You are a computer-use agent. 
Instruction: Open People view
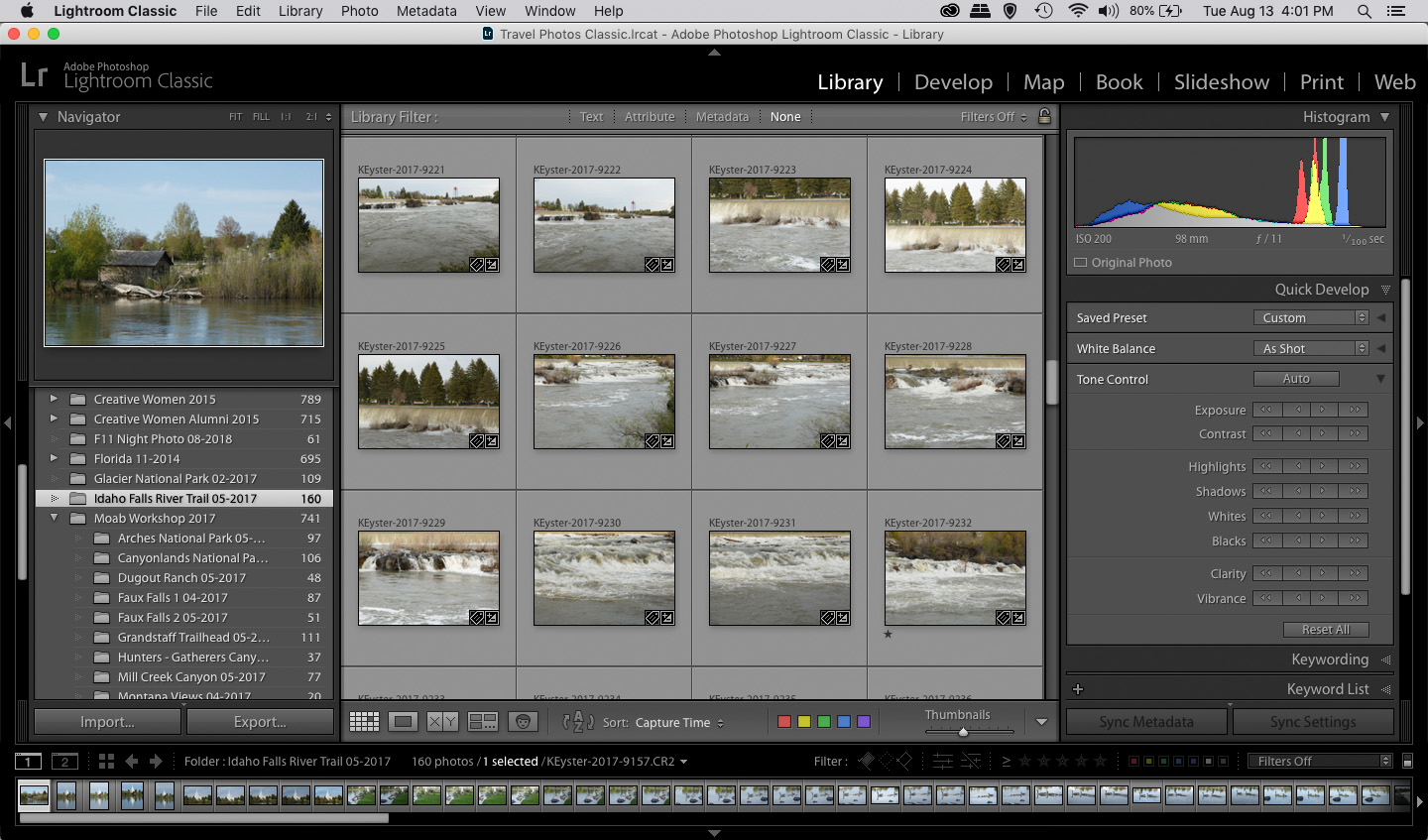[x=523, y=721]
